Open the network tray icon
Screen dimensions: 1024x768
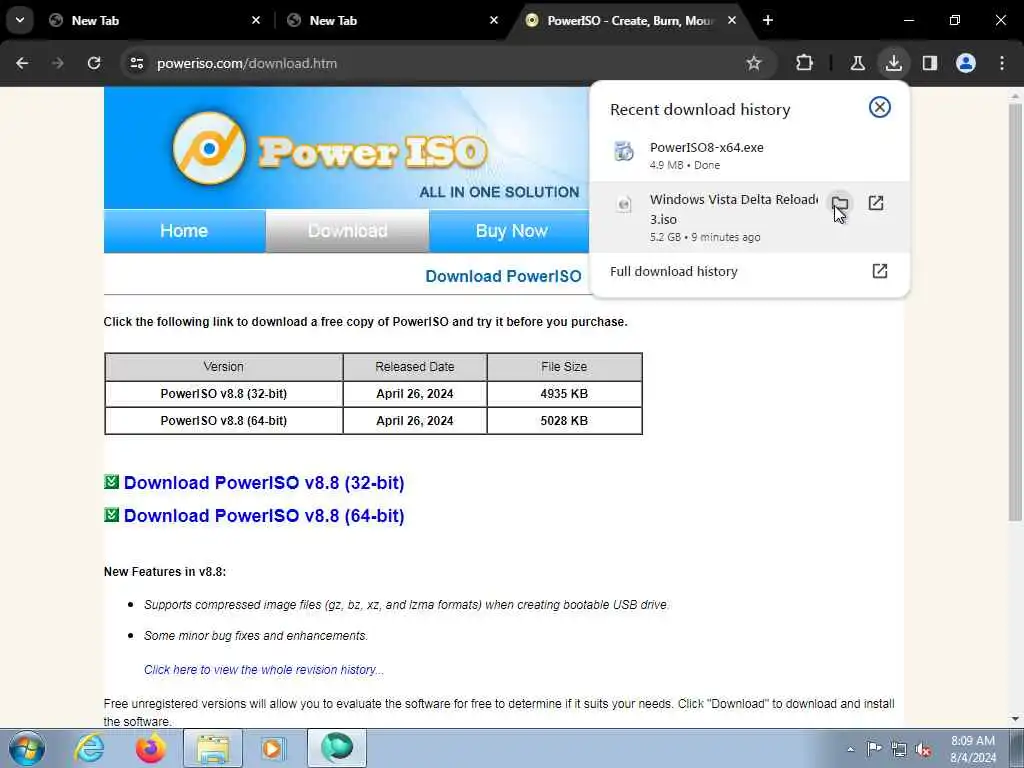[899, 749]
